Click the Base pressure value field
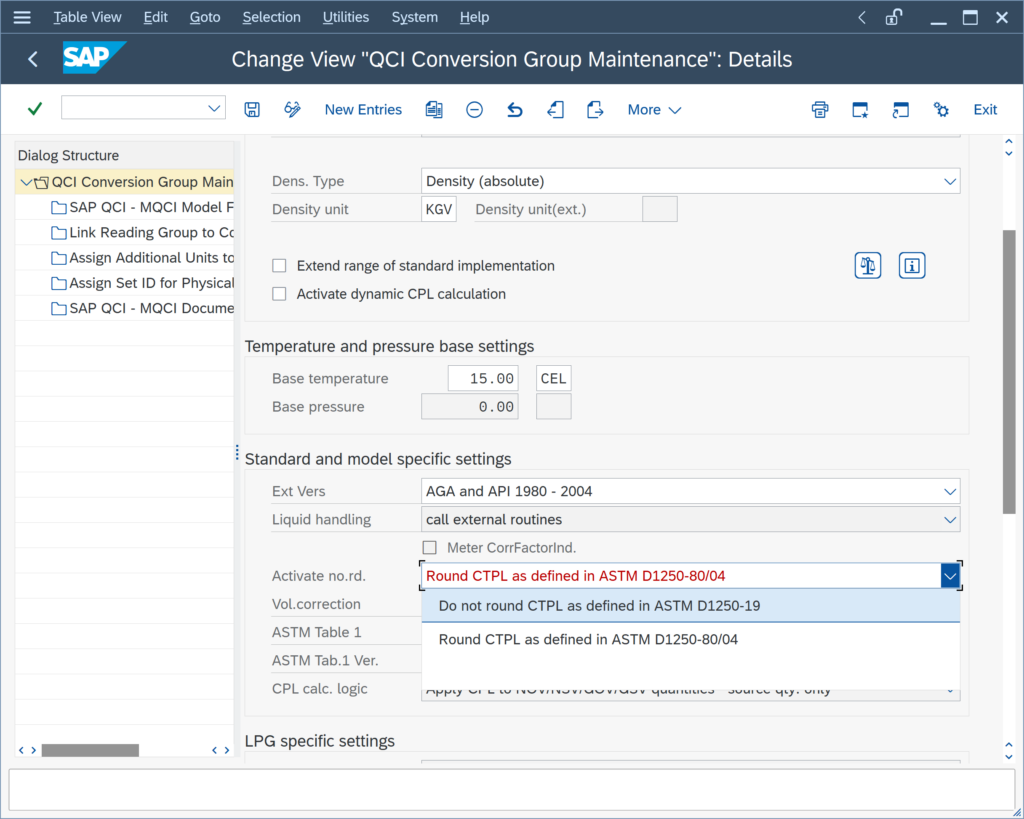This screenshot has width=1024, height=819. [x=470, y=406]
